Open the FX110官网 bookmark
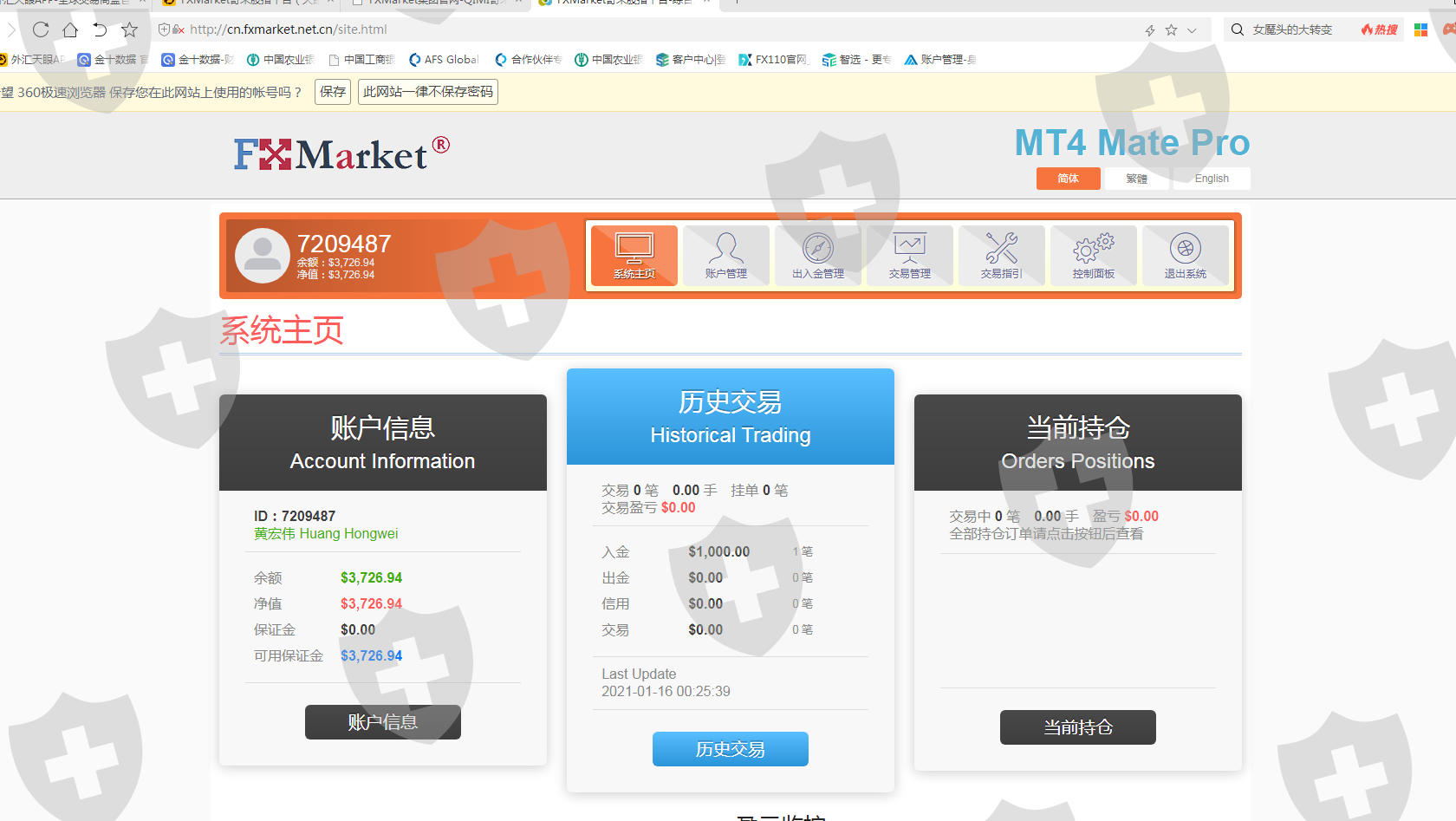This screenshot has height=821, width=1456. [x=773, y=60]
